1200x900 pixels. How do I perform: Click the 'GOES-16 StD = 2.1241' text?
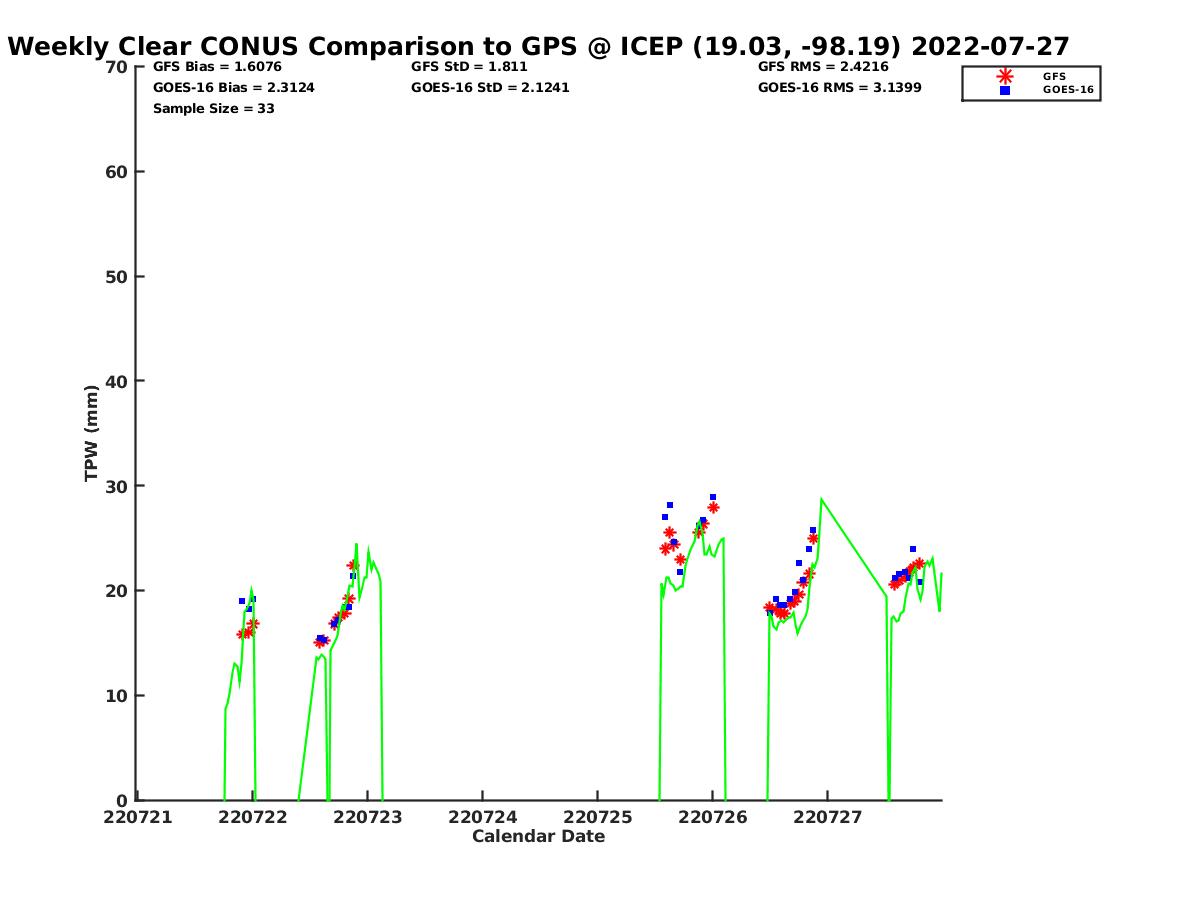490,88
